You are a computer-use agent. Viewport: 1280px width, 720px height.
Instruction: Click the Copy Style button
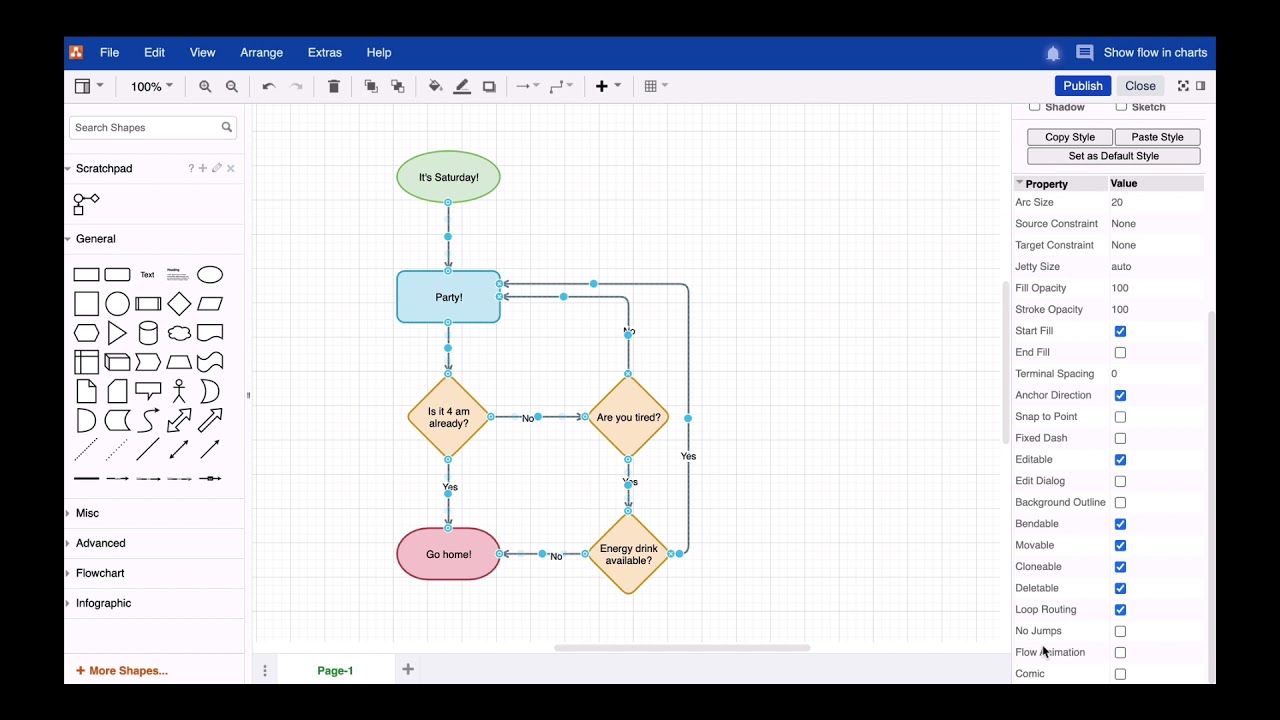tap(1070, 137)
